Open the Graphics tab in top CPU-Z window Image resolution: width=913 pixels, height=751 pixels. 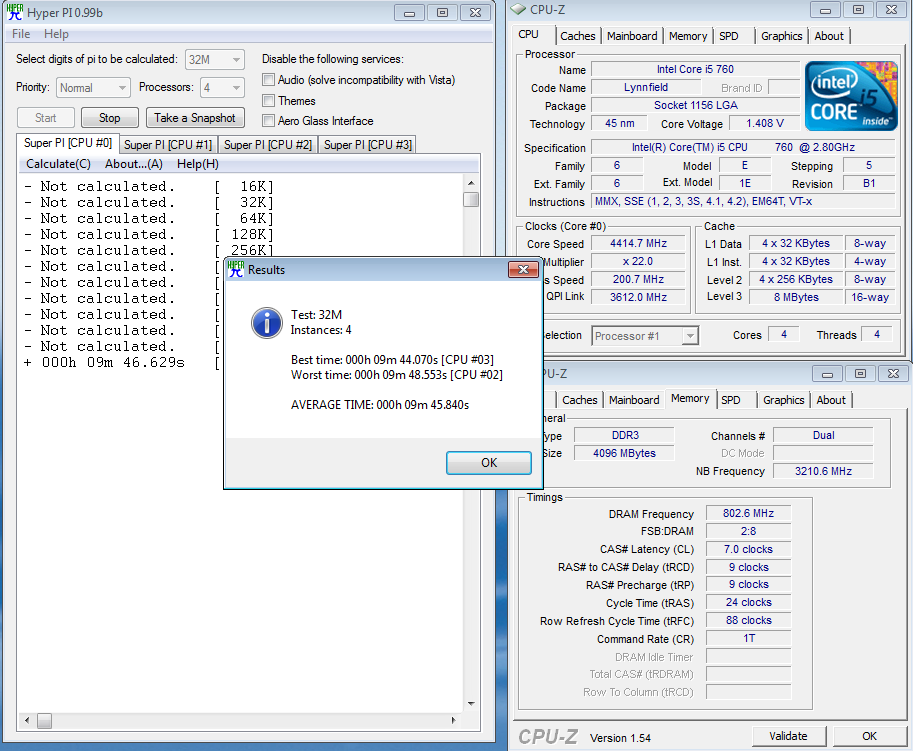coord(781,36)
